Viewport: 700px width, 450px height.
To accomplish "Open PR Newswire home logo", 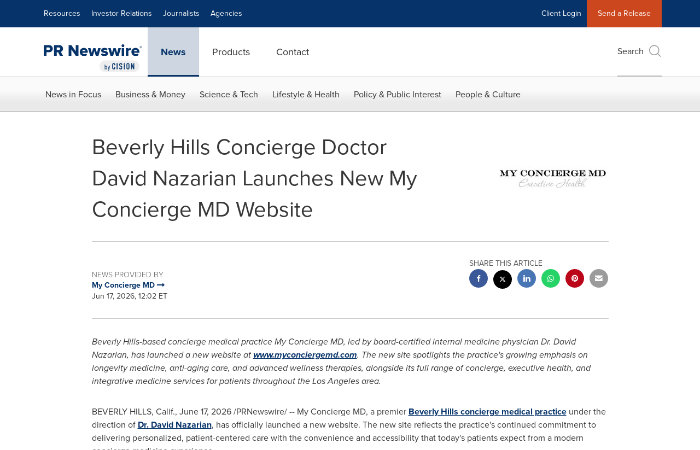I will point(92,57).
